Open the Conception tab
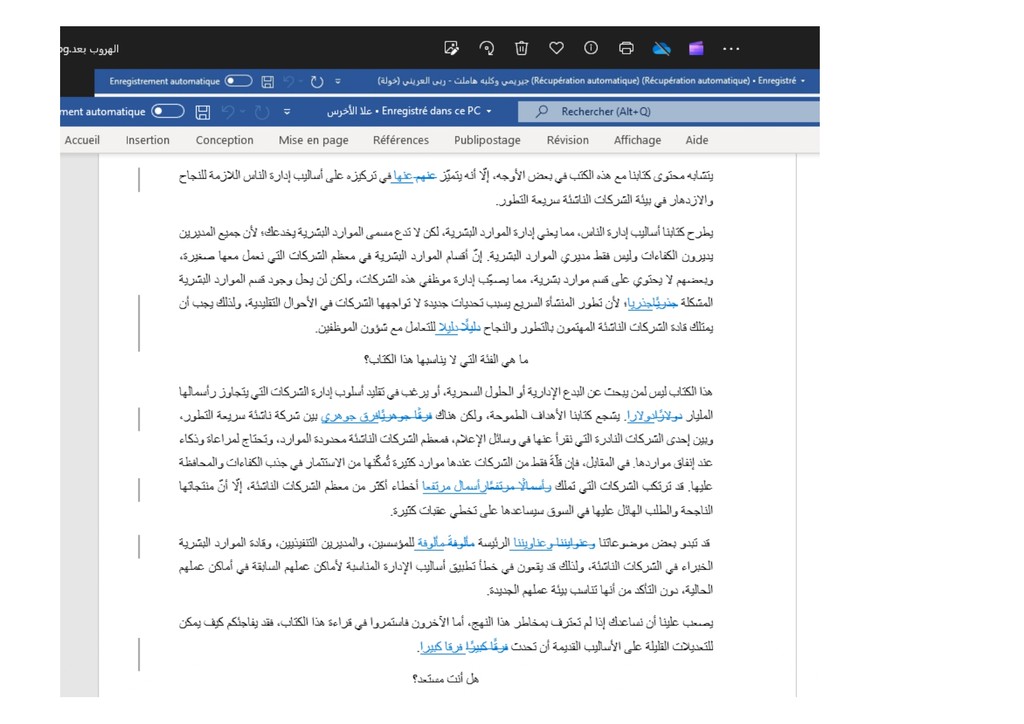The height and width of the screenshot is (724, 1024). pyautogui.click(x=225, y=140)
